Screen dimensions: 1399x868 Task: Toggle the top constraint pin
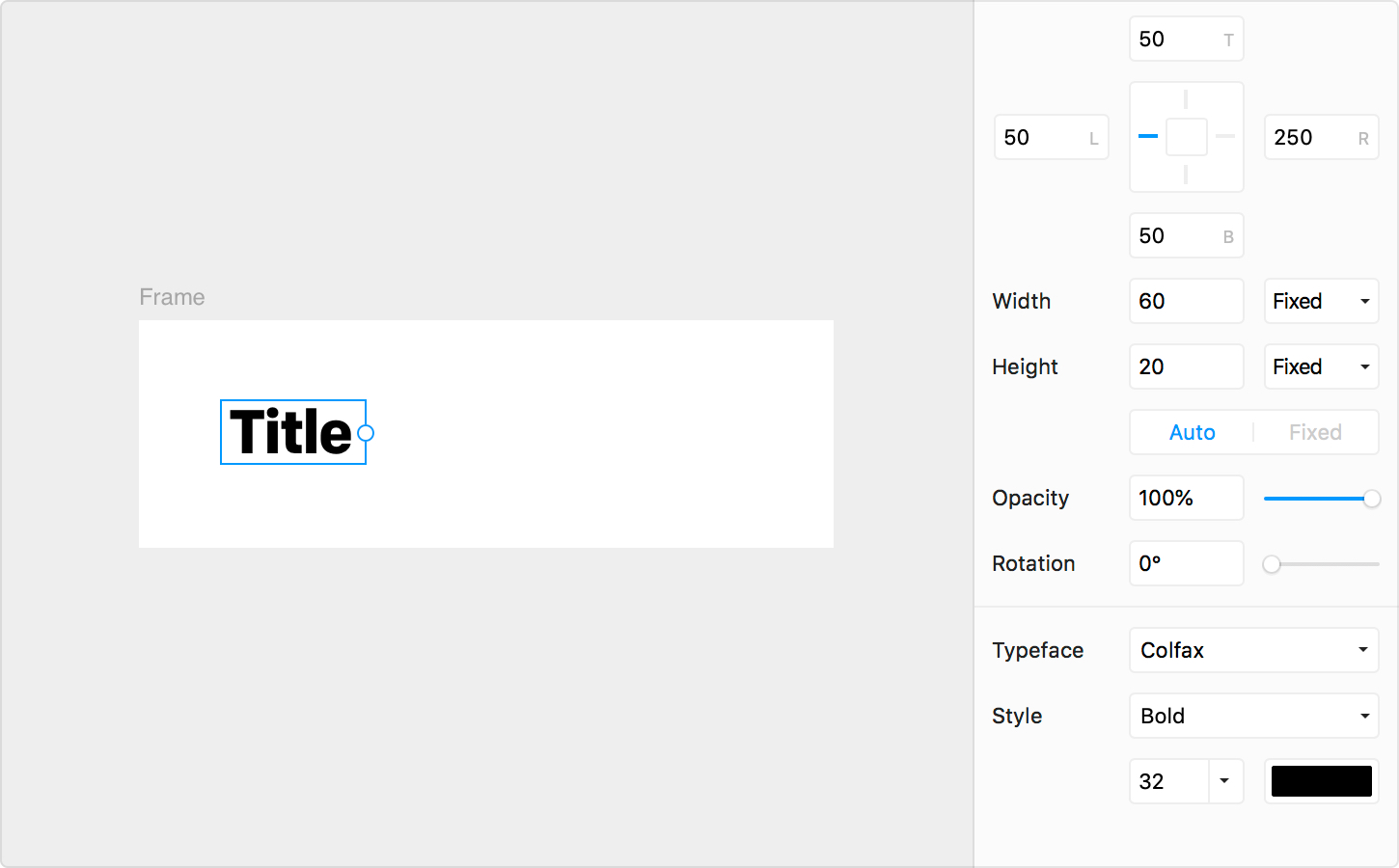[1186, 99]
